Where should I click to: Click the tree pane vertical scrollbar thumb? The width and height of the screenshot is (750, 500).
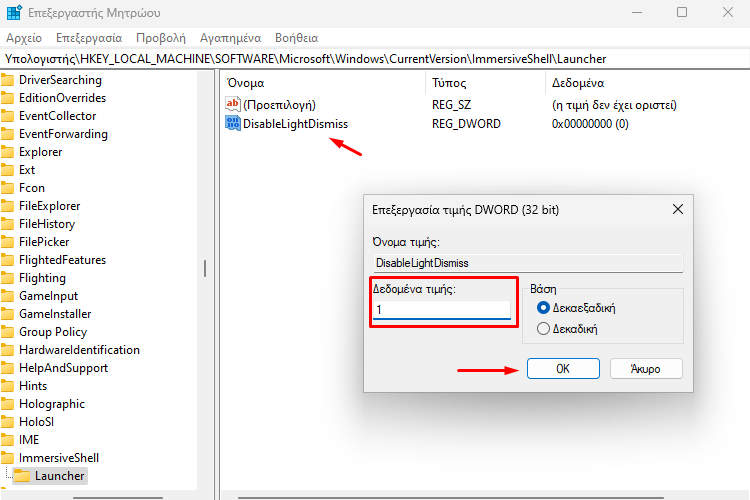coord(205,268)
